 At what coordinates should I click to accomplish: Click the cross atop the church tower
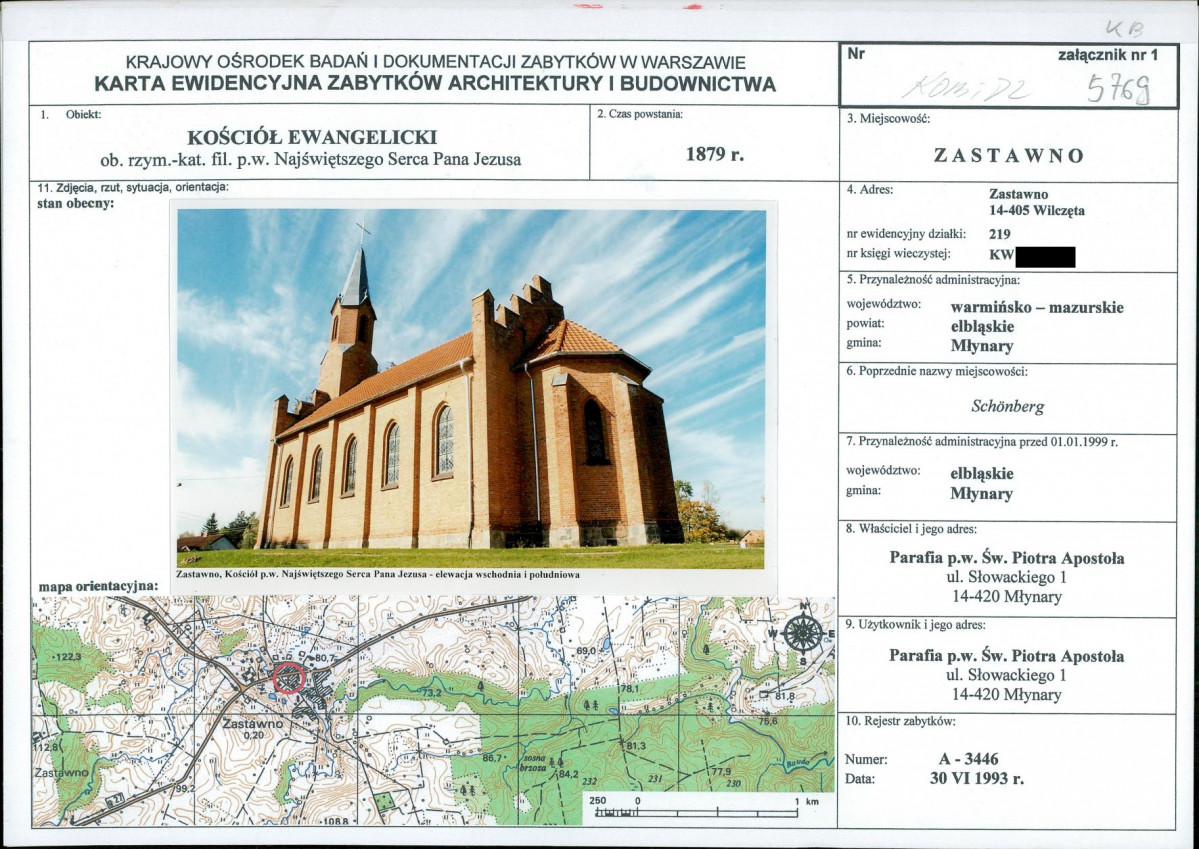[362, 232]
